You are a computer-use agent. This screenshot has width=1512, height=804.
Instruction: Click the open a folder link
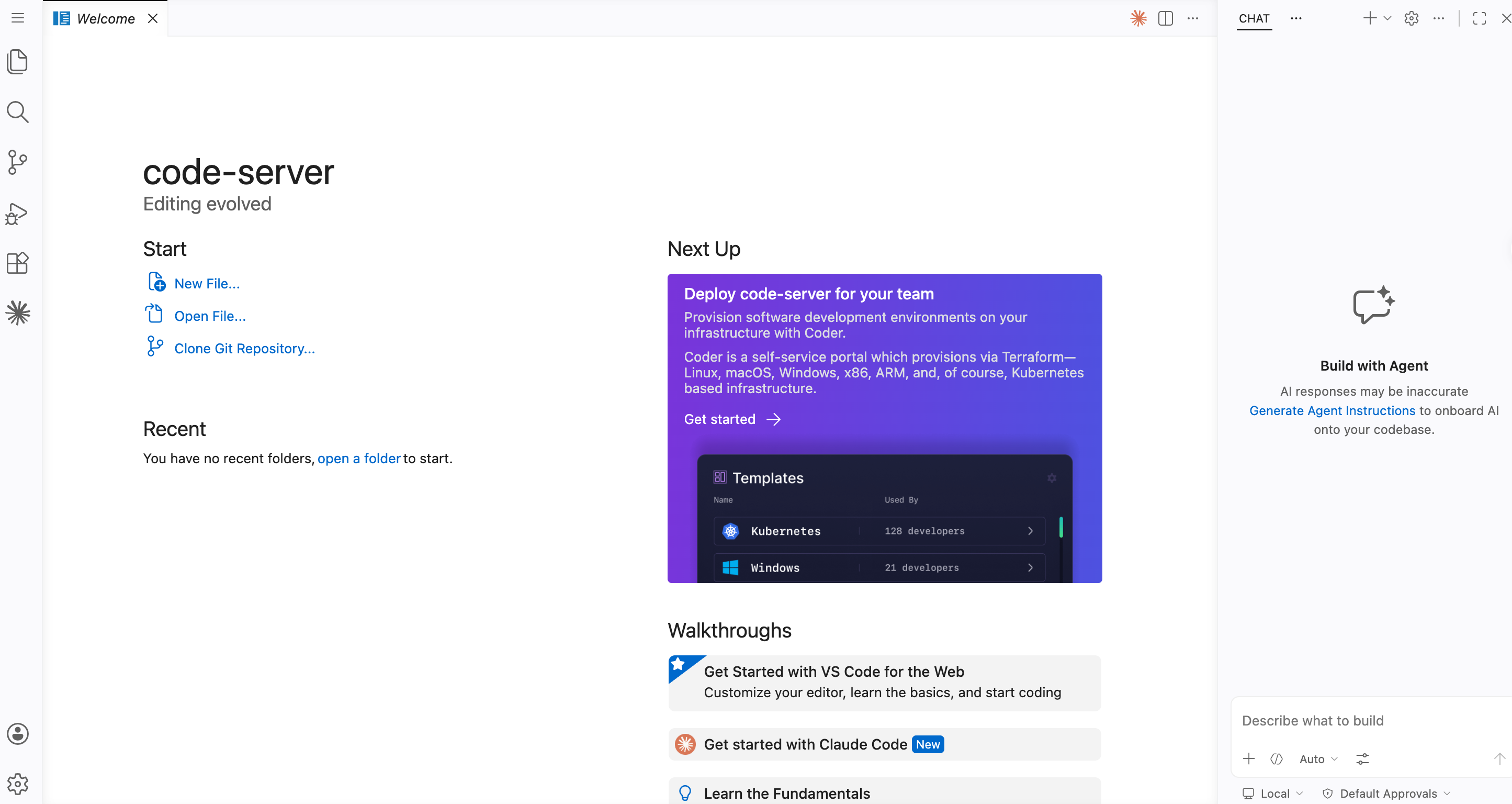pyautogui.click(x=358, y=458)
